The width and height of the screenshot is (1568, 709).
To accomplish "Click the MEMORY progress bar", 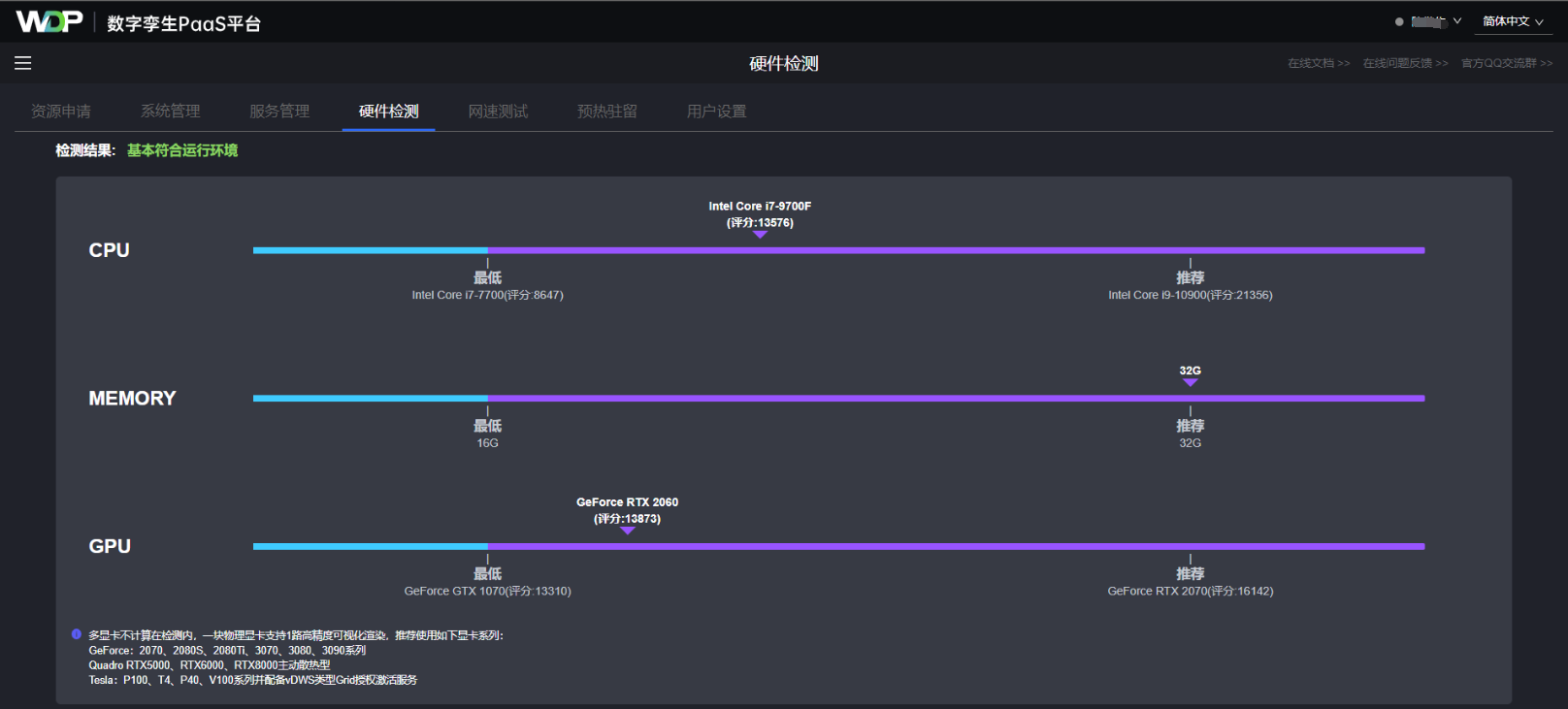I will [x=838, y=399].
